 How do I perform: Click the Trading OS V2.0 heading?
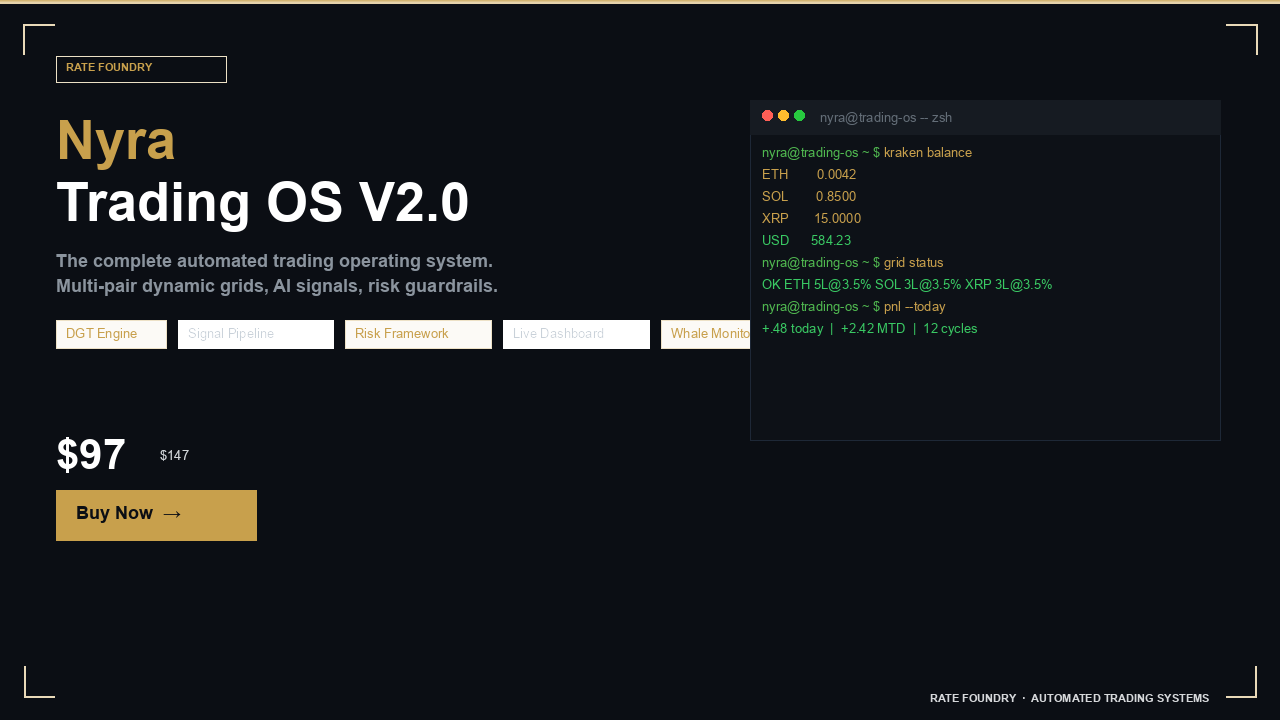coord(263,203)
